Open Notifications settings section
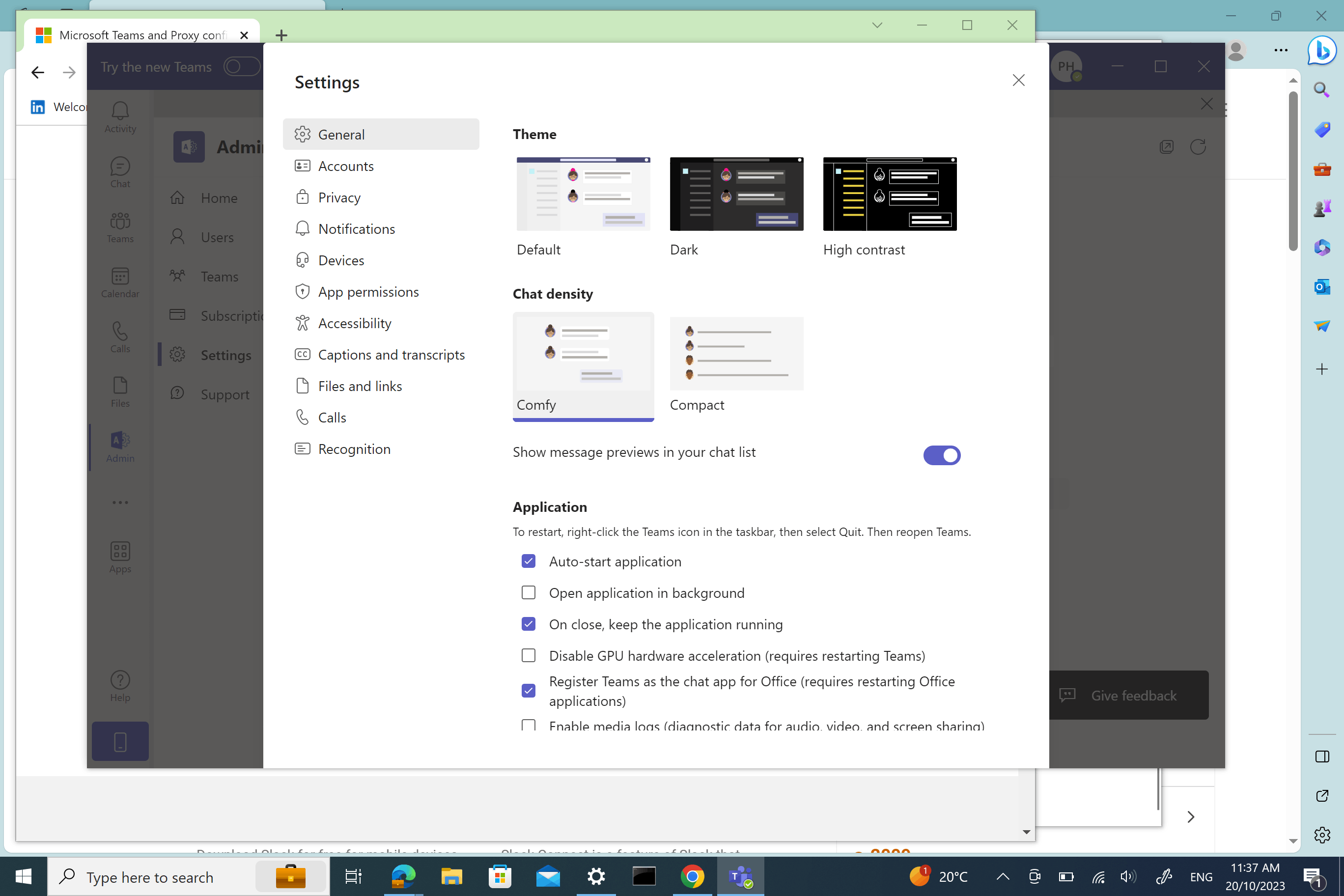The image size is (1344, 896). pyautogui.click(x=356, y=228)
